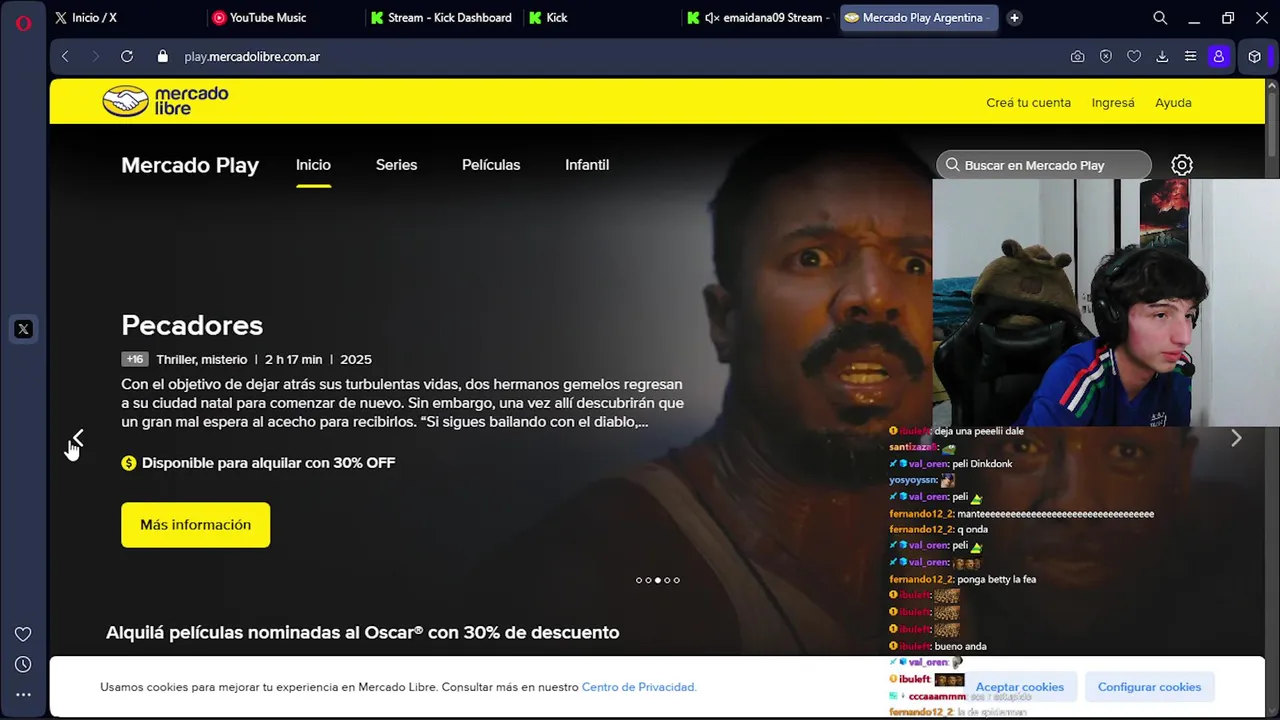Viewport: 1280px width, 720px height.
Task: Select the fifth carousel dot
Action: [x=676, y=580]
